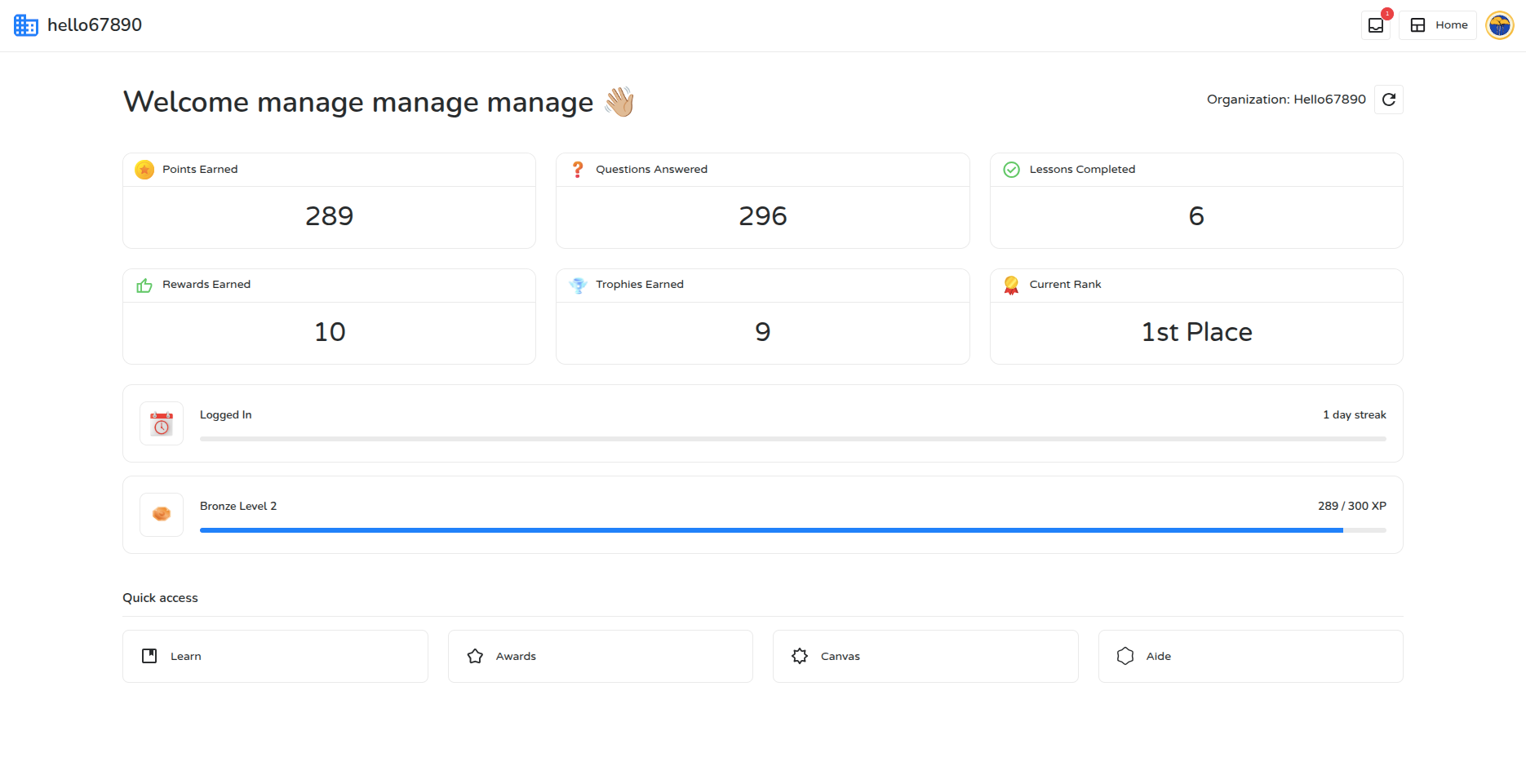Click the Bronze Level 2 XP progress bar
The image size is (1526, 784).
[793, 530]
